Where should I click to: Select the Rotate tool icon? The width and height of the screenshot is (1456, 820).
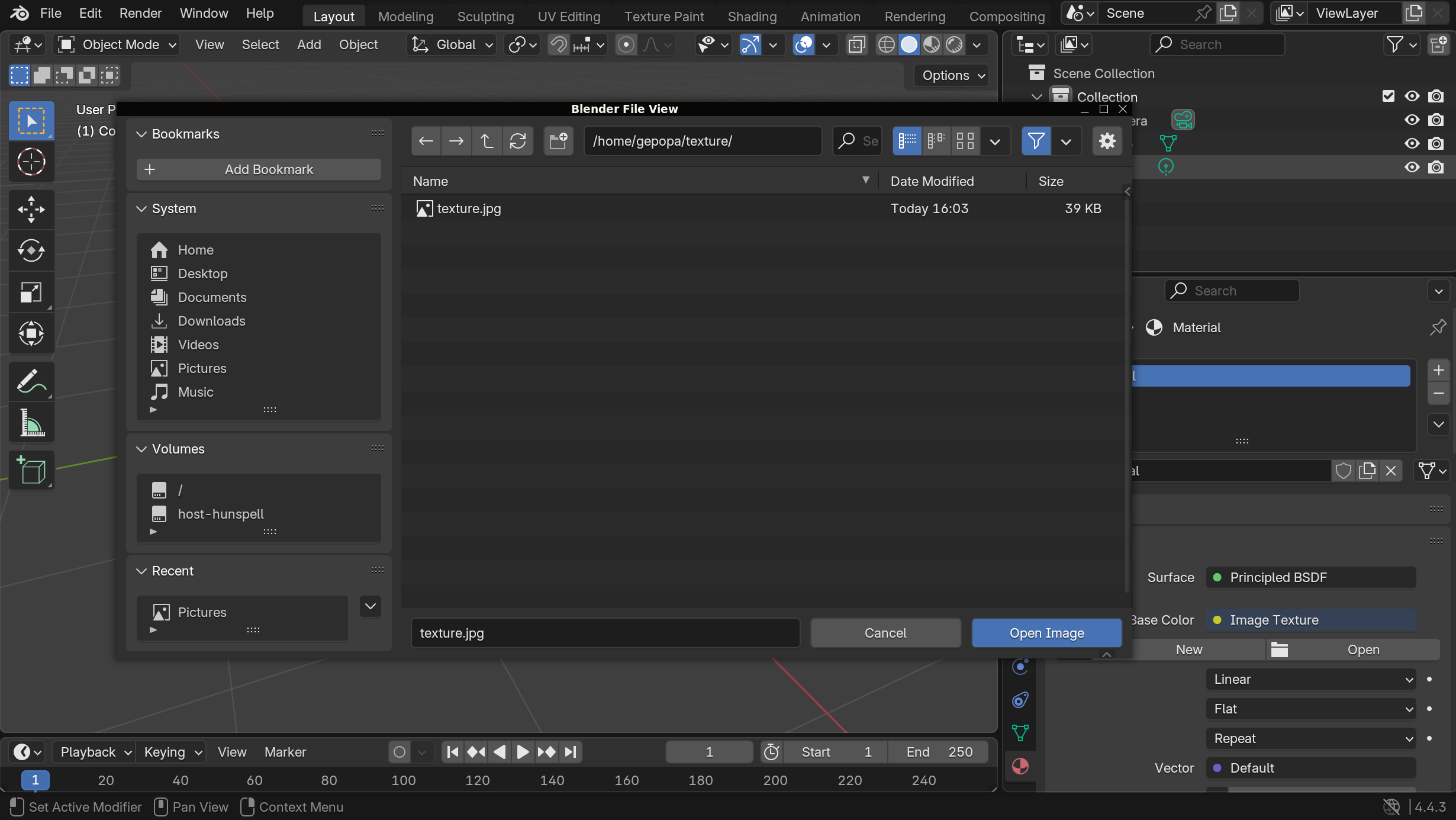[x=31, y=251]
